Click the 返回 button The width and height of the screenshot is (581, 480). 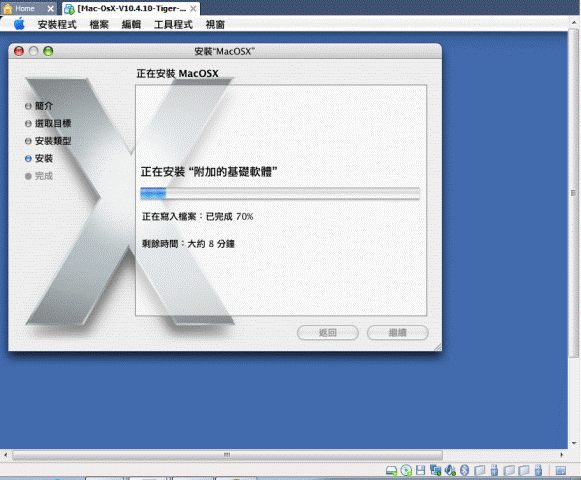coord(328,333)
